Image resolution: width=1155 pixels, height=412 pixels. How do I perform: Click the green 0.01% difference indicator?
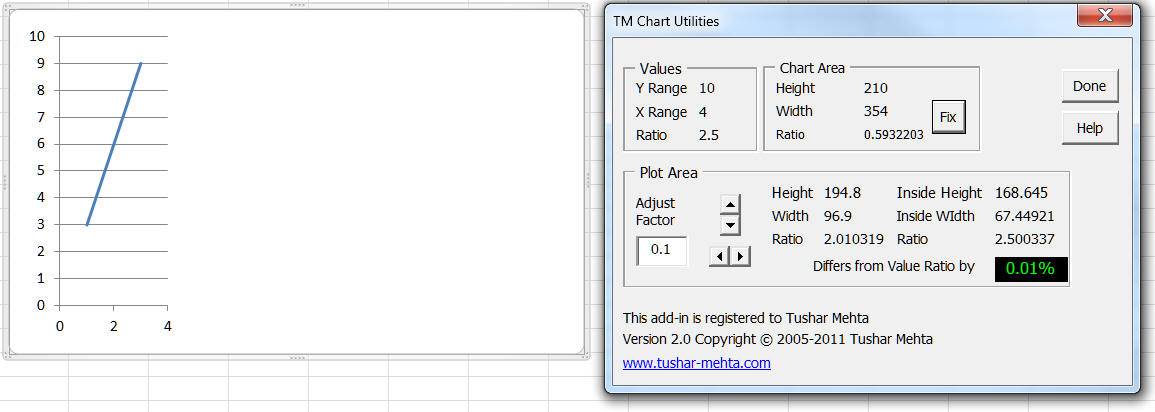pos(1030,268)
